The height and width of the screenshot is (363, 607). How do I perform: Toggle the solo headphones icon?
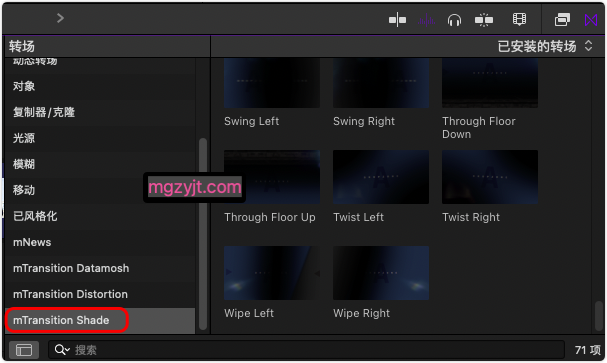[454, 20]
